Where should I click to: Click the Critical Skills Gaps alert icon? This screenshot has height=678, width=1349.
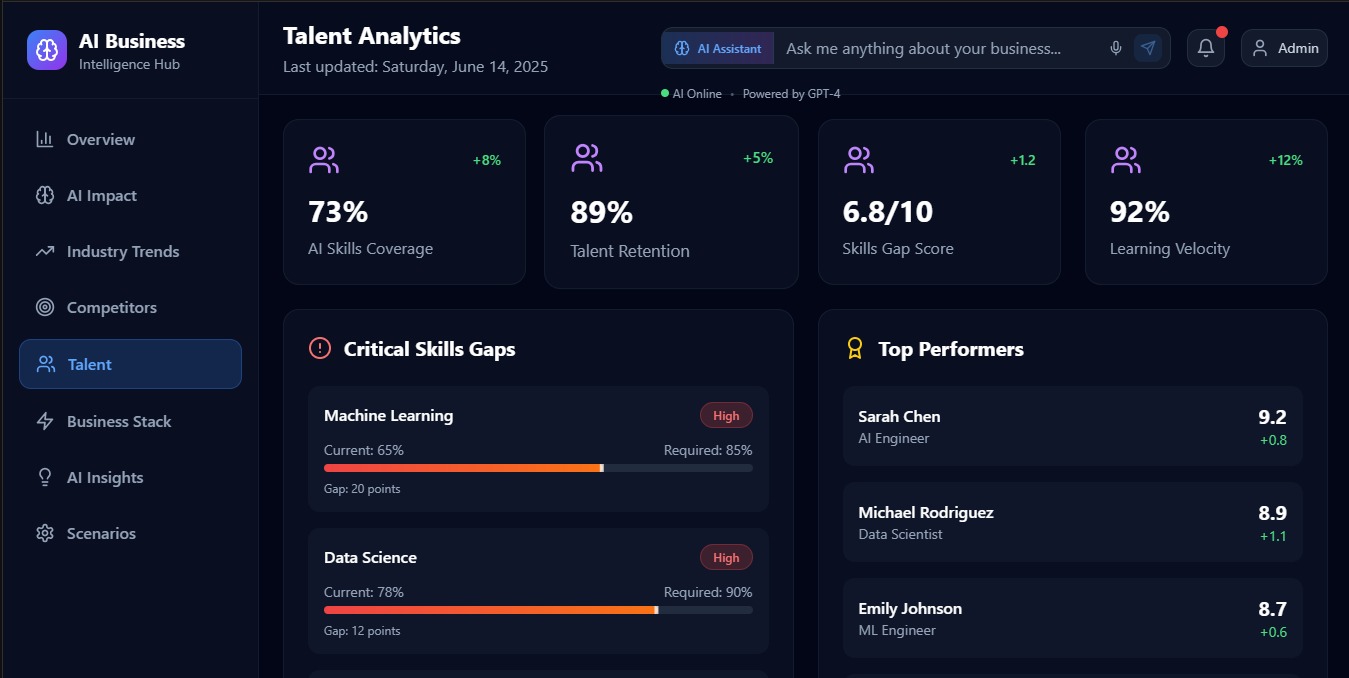tap(320, 348)
